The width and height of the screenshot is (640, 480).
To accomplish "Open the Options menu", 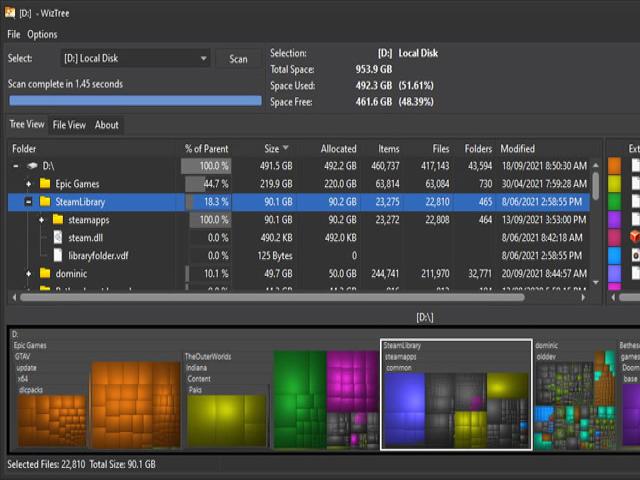I will coord(42,34).
